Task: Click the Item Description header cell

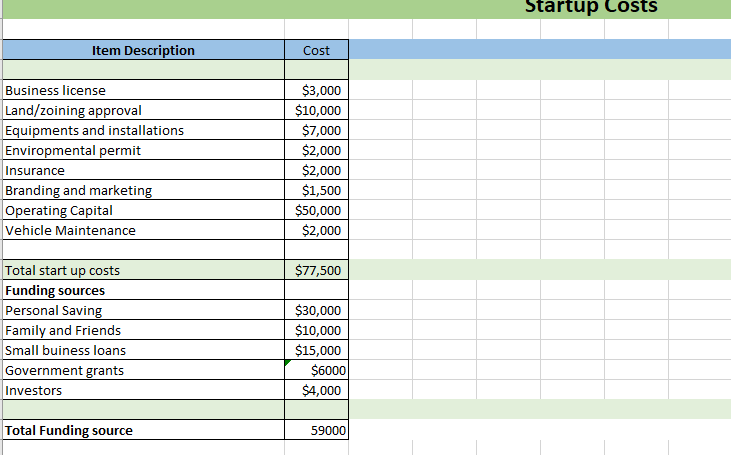Action: coord(143,50)
